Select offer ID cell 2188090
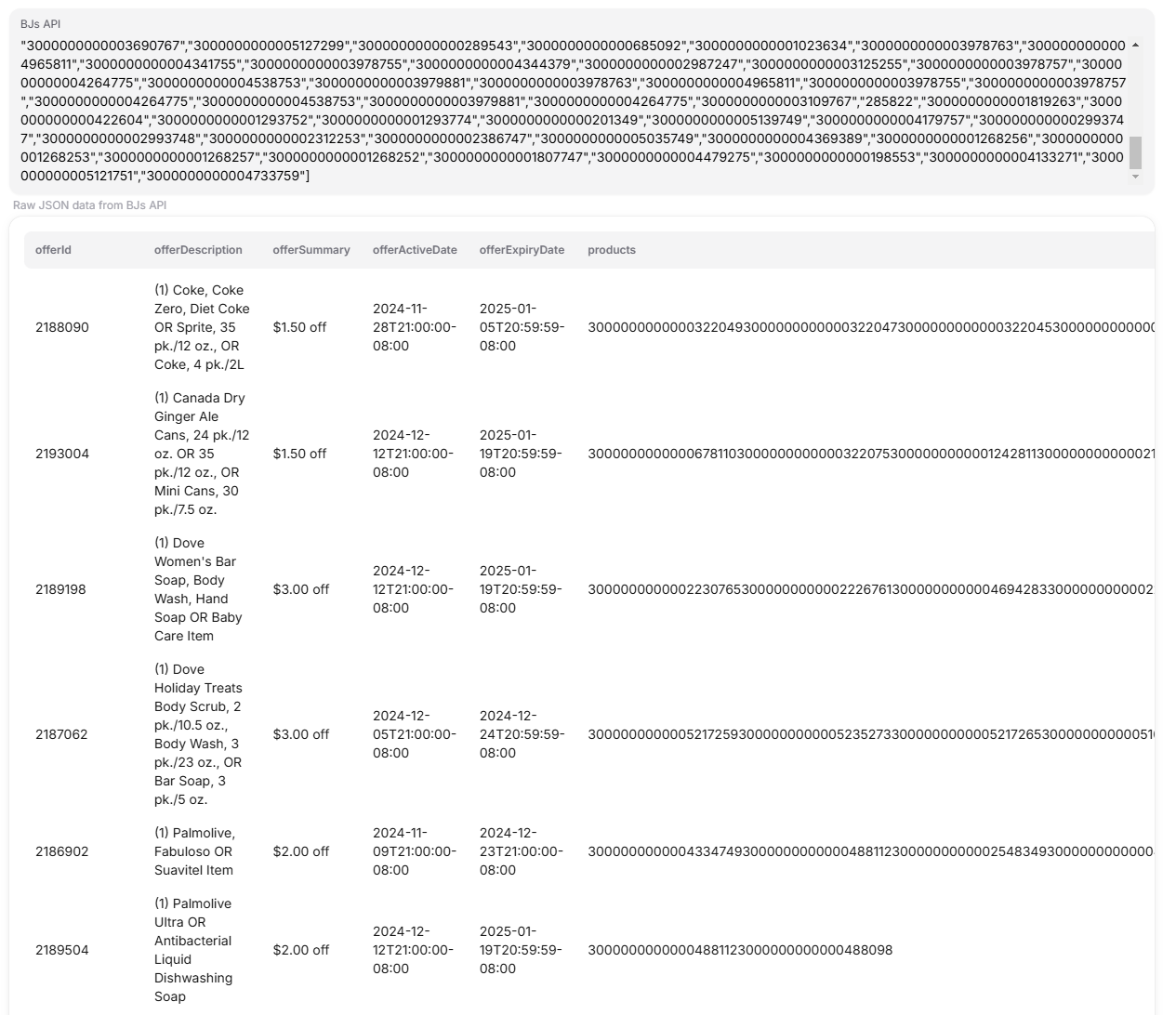This screenshot has height=1015, width=1176. click(x=62, y=327)
